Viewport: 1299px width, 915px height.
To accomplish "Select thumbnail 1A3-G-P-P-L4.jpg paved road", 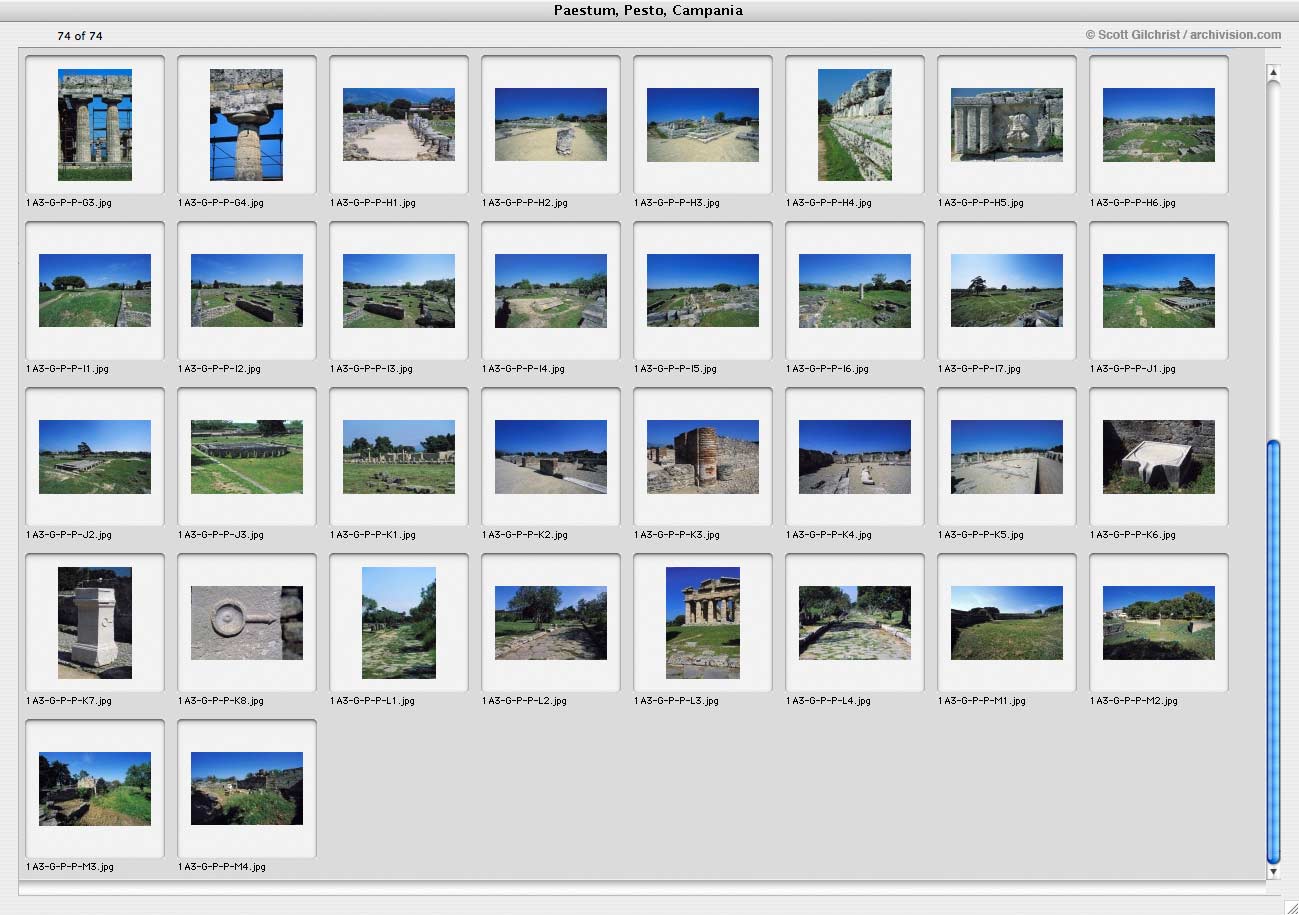I will tap(855, 623).
